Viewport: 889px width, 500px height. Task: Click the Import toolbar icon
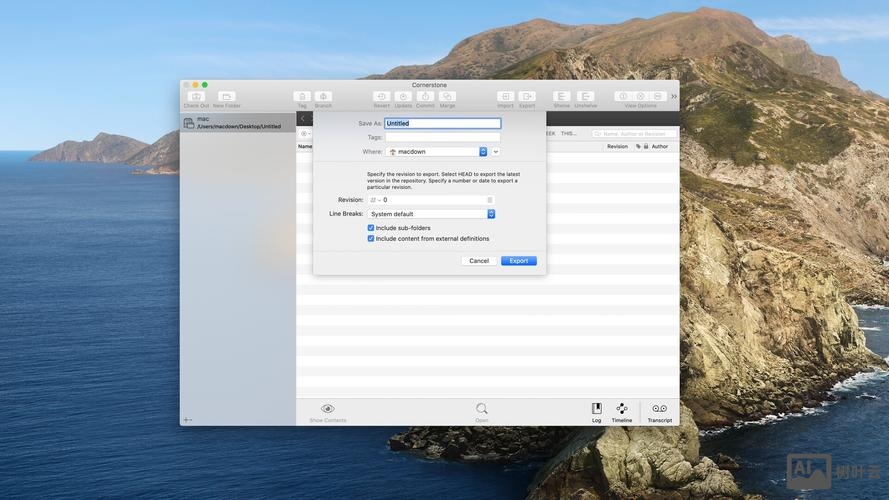click(505, 97)
